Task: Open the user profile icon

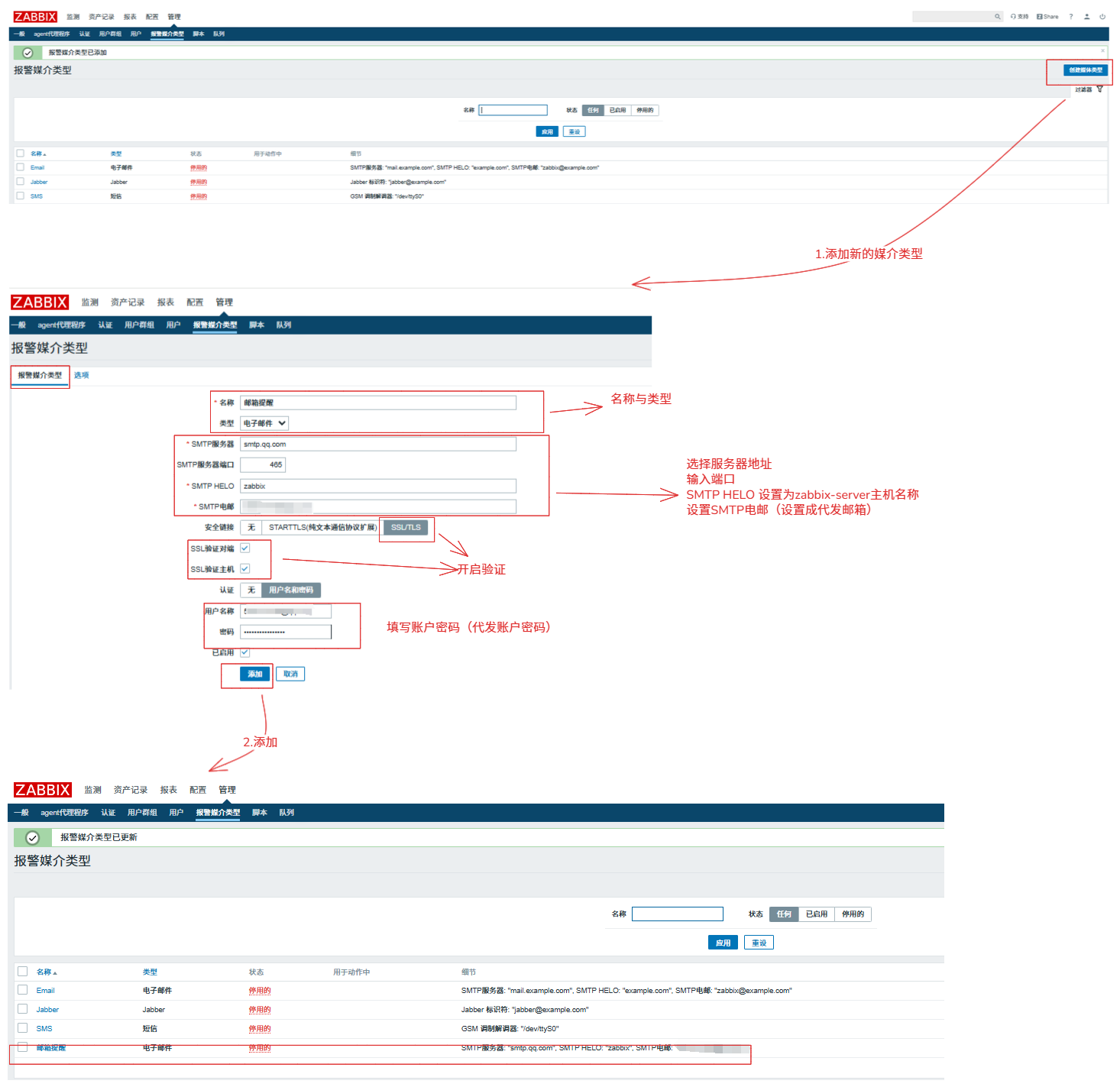Action: pos(1086,17)
